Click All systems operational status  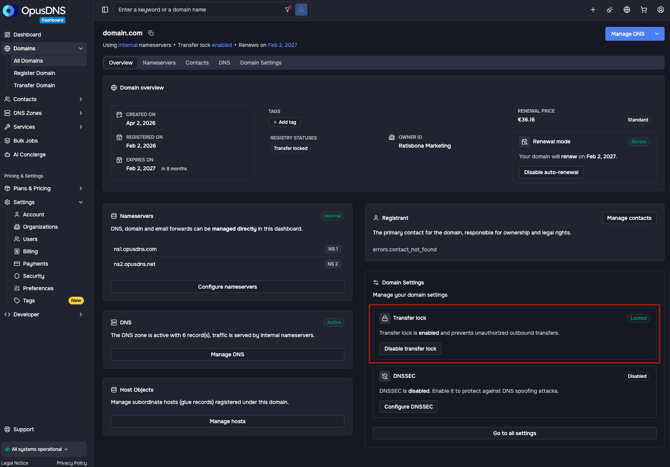(44, 449)
